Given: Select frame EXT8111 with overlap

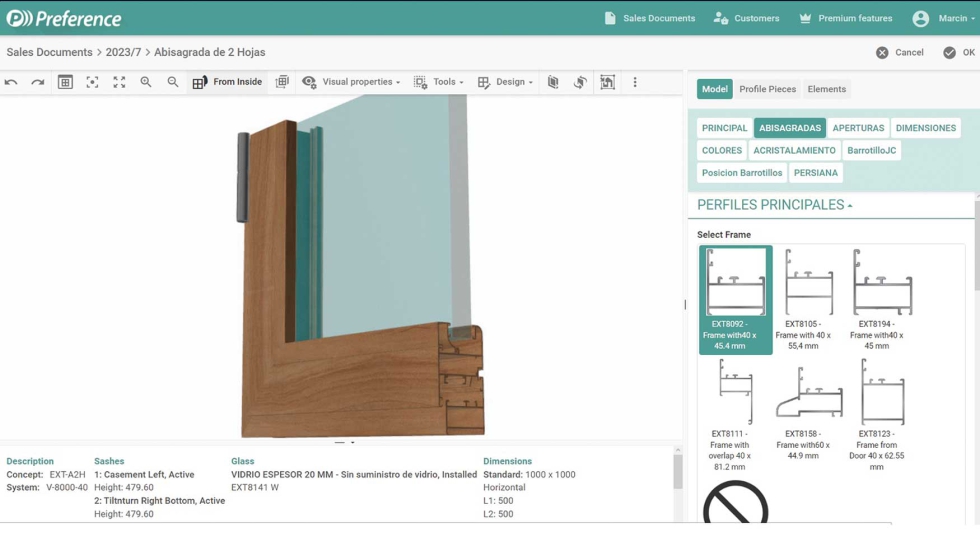Looking at the screenshot, I should click(736, 415).
